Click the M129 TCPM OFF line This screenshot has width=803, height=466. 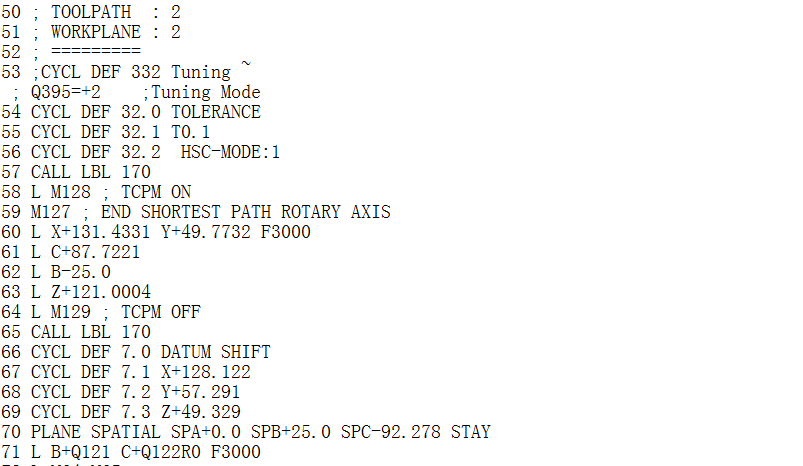click(115, 312)
